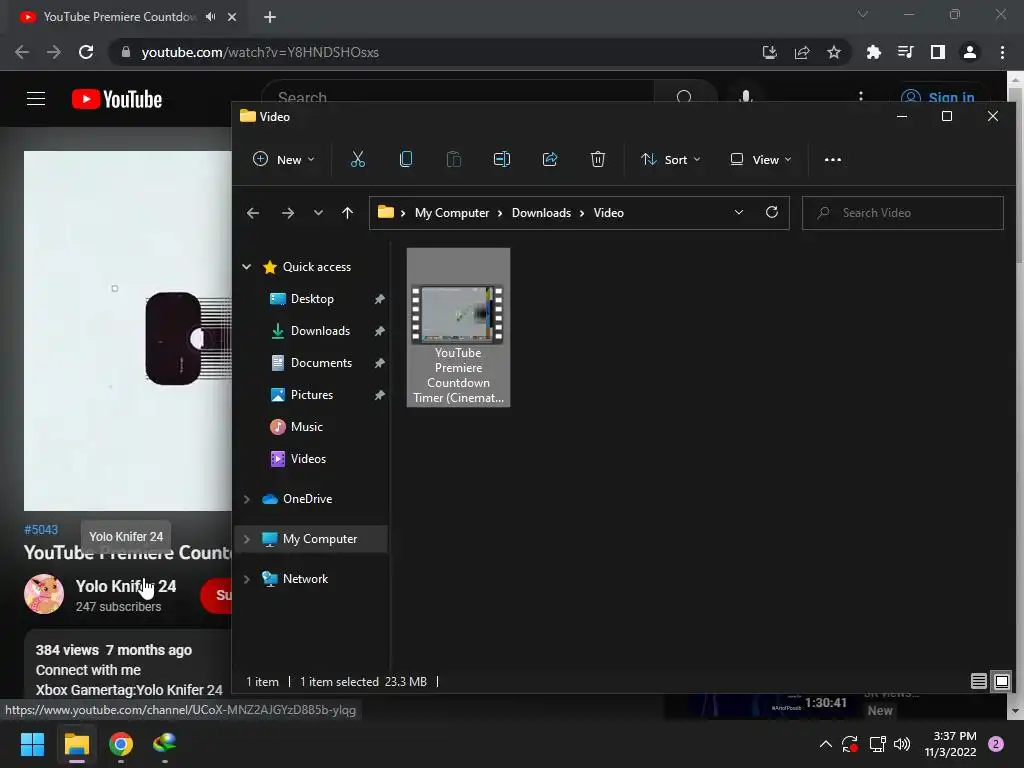The width and height of the screenshot is (1024, 768).
Task: Click the YouTube logo
Action: [x=117, y=99]
